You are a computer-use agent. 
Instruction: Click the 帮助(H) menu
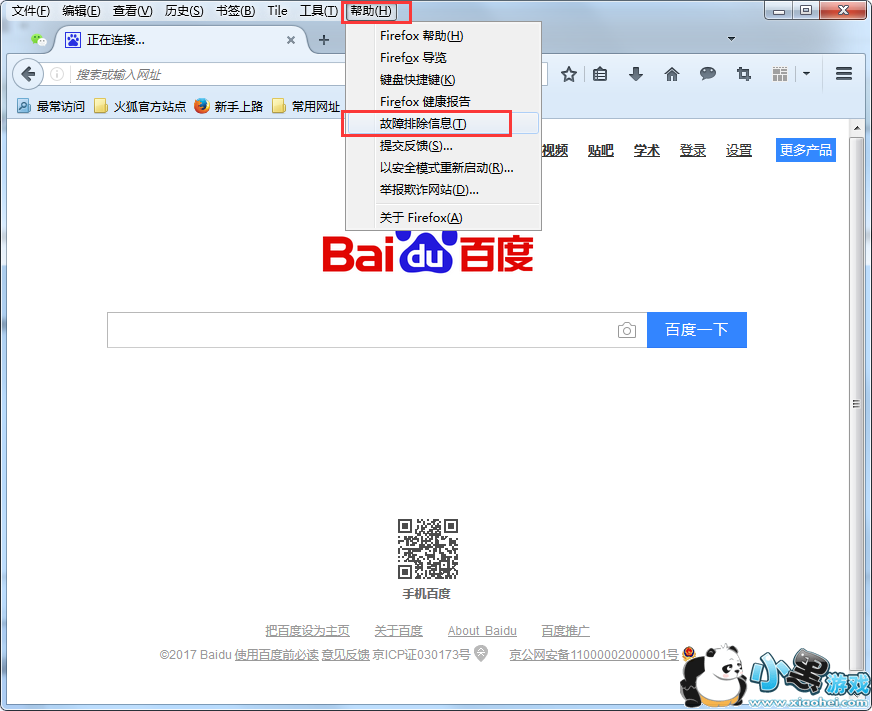point(371,11)
